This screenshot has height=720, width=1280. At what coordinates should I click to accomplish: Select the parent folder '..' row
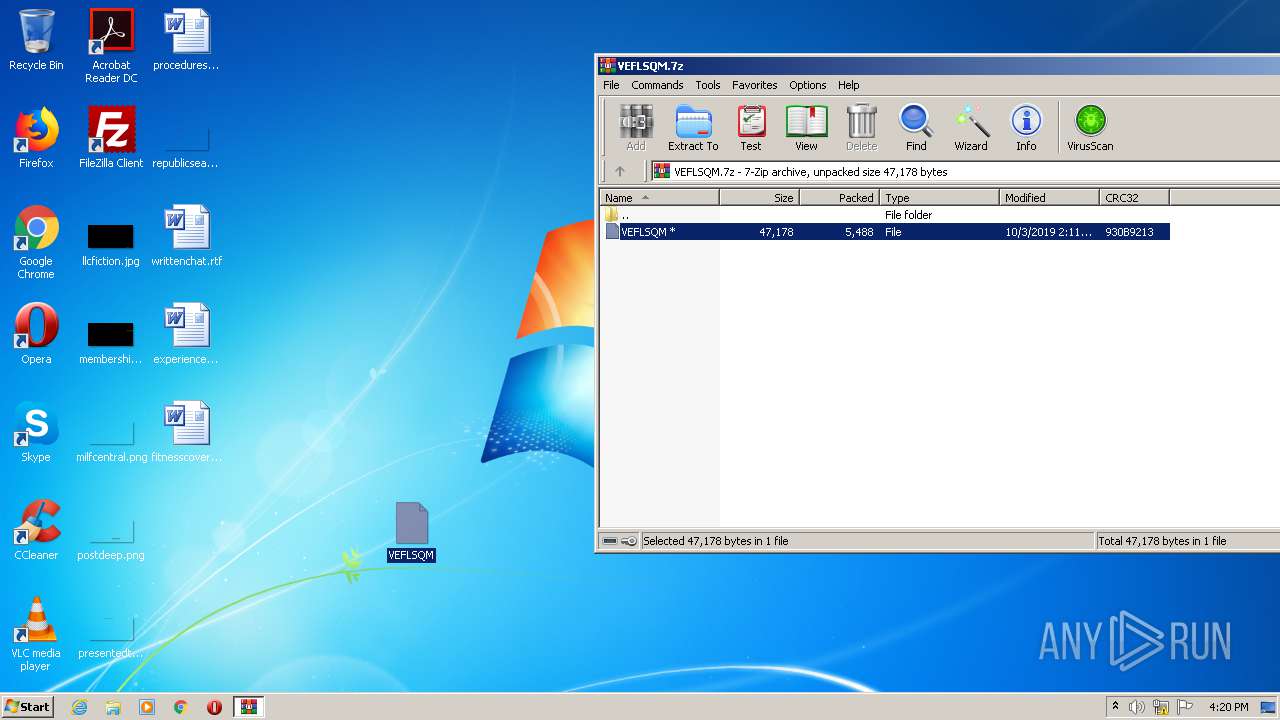click(x=885, y=215)
